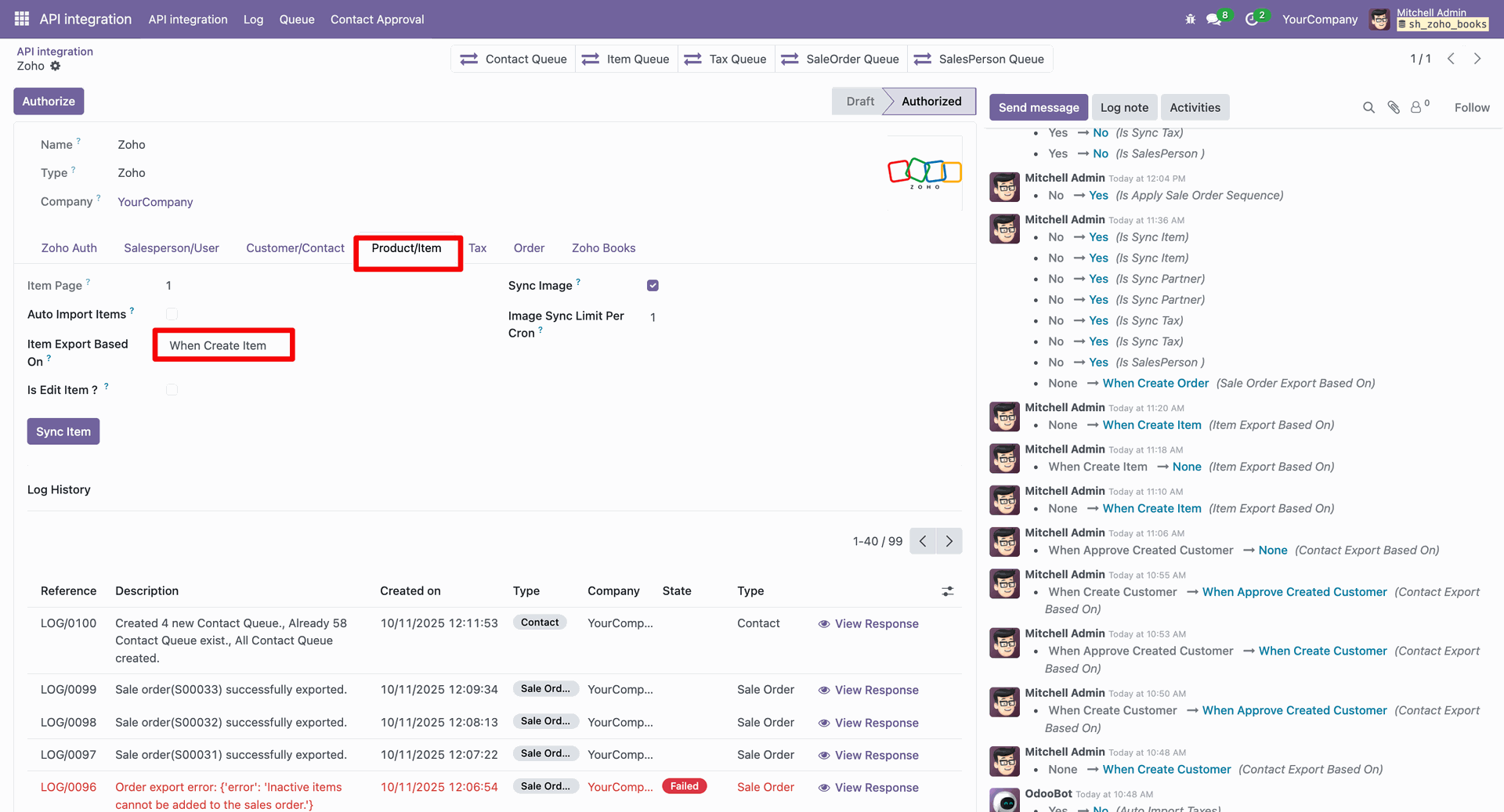Click the 1-40 / 99 pager counter
Image resolution: width=1504 pixels, height=812 pixels.
click(877, 541)
